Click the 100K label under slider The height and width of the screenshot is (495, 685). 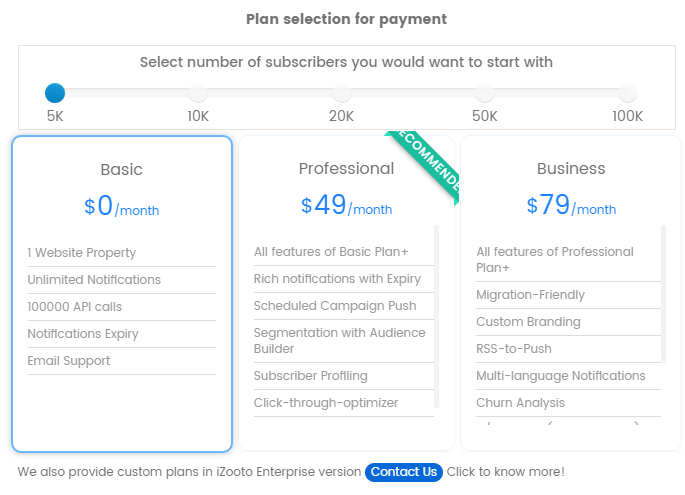pyautogui.click(x=628, y=116)
